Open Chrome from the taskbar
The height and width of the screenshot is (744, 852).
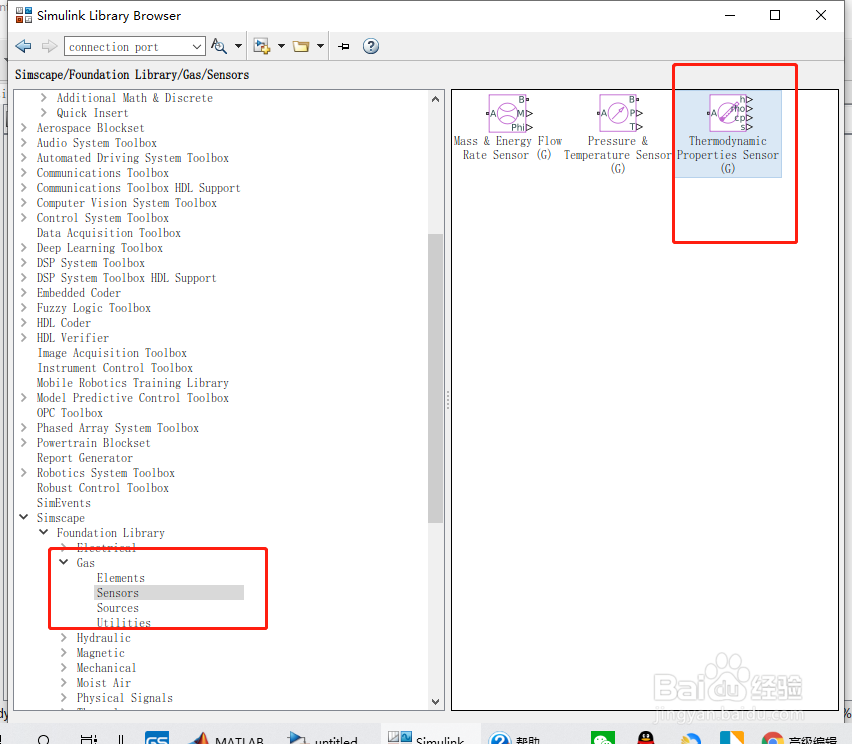[x=772, y=738]
